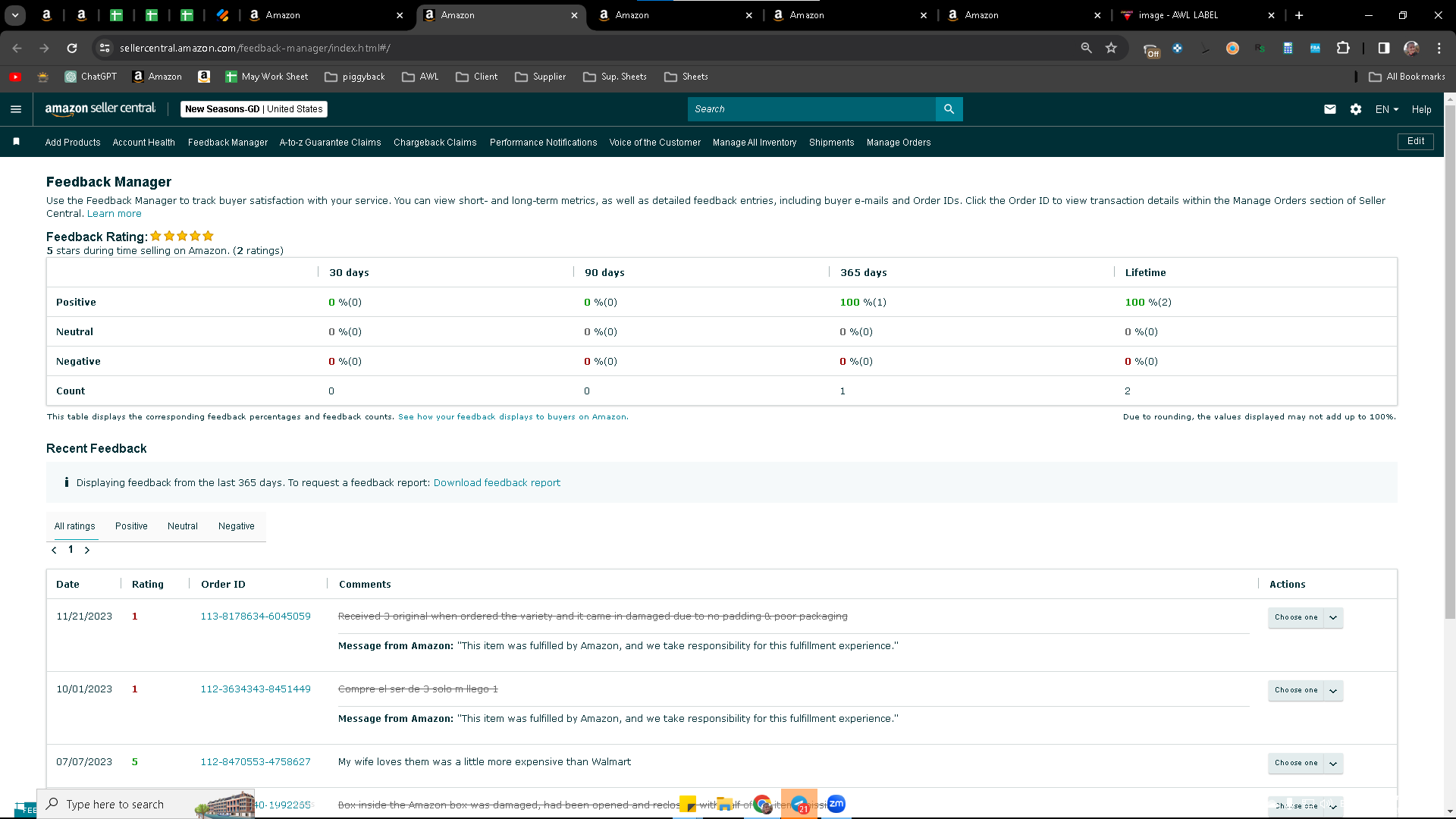This screenshot has height=819, width=1456.
Task: Click the Edit navigation bar button
Action: [1416, 142]
